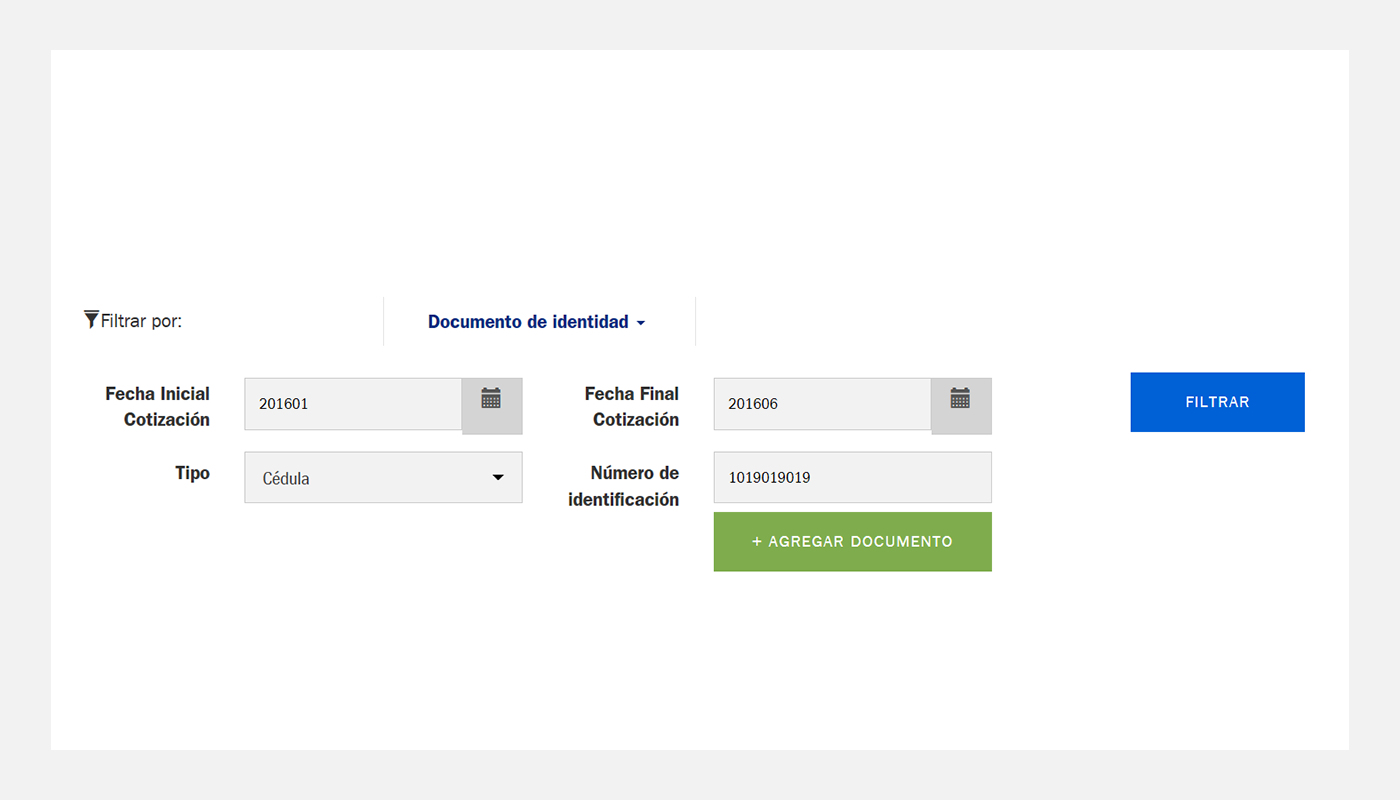
Task: Click the caret beside Documento de identidad
Action: tap(641, 323)
